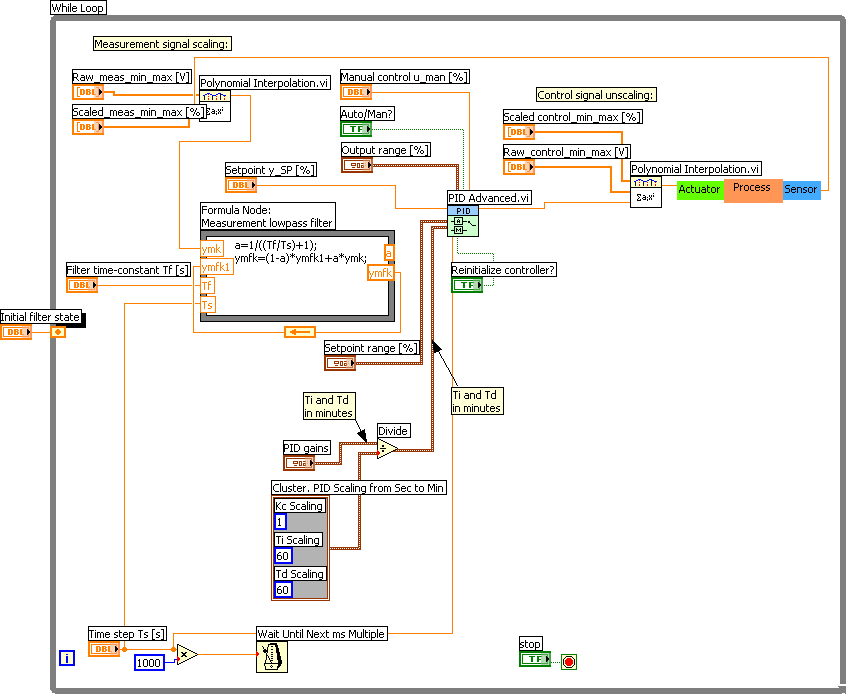The width and height of the screenshot is (846, 694).
Task: Click the stop boolean terminal
Action: click(535, 659)
